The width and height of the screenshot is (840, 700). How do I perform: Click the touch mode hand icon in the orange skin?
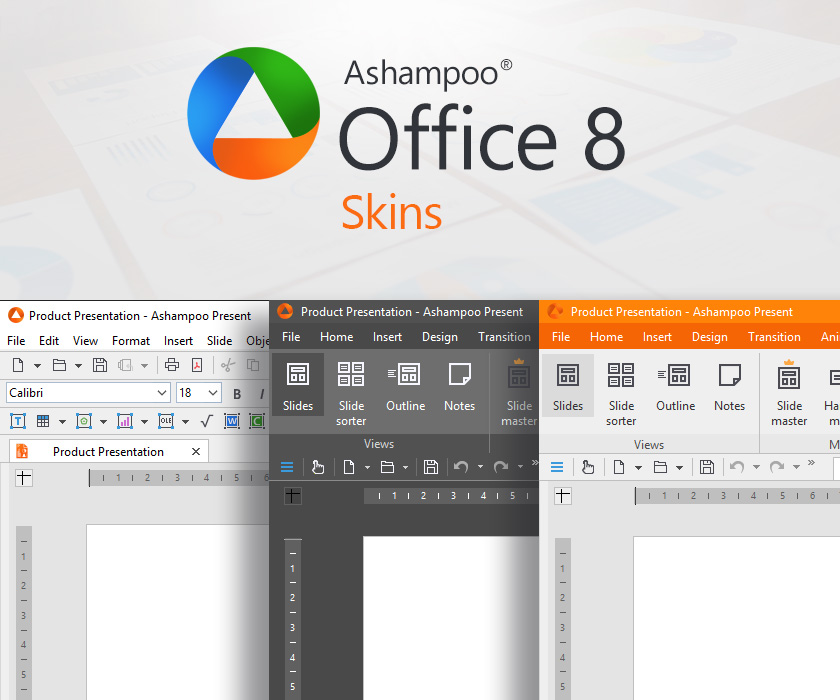click(588, 467)
